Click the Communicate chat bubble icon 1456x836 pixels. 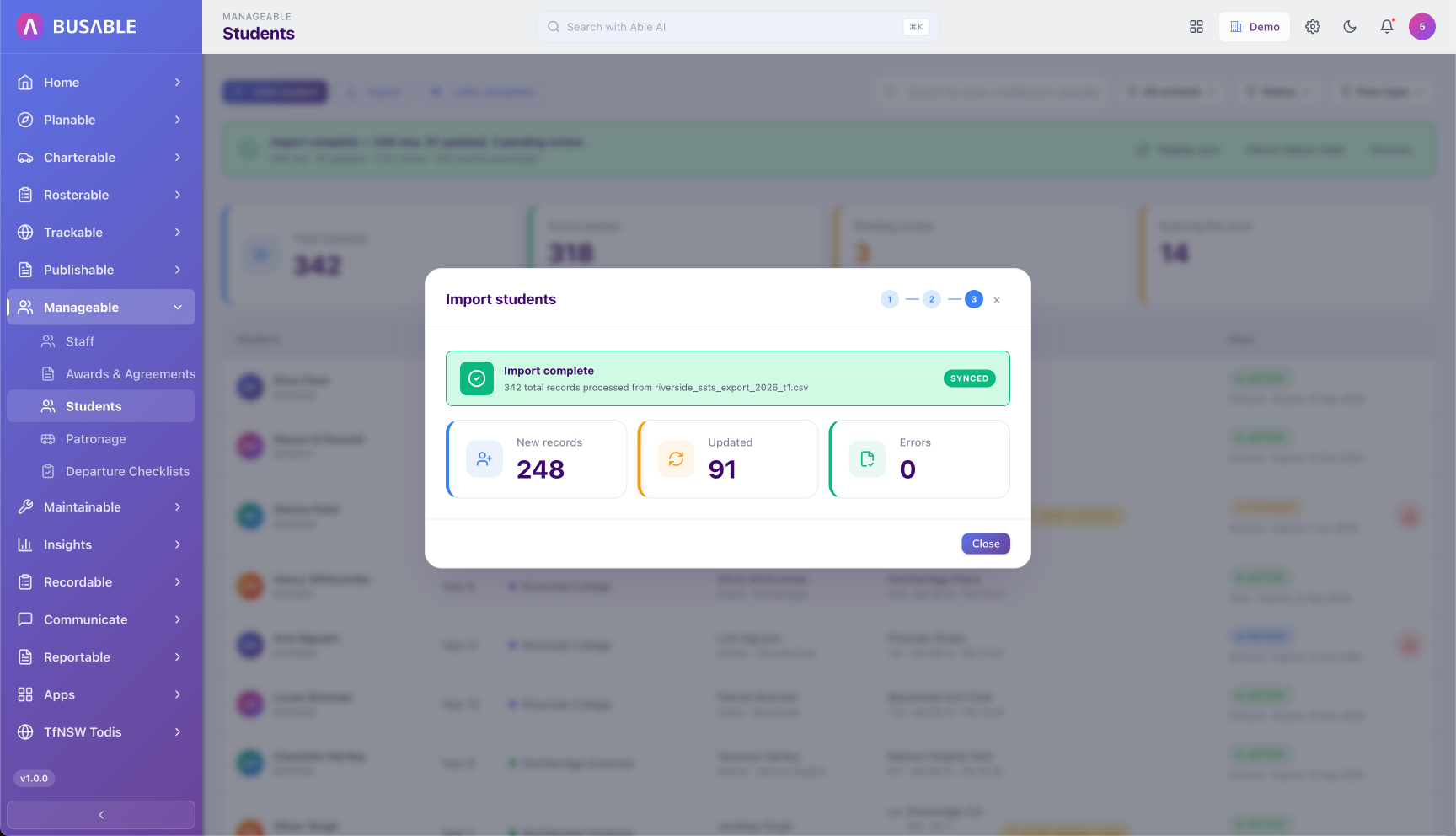pos(25,619)
